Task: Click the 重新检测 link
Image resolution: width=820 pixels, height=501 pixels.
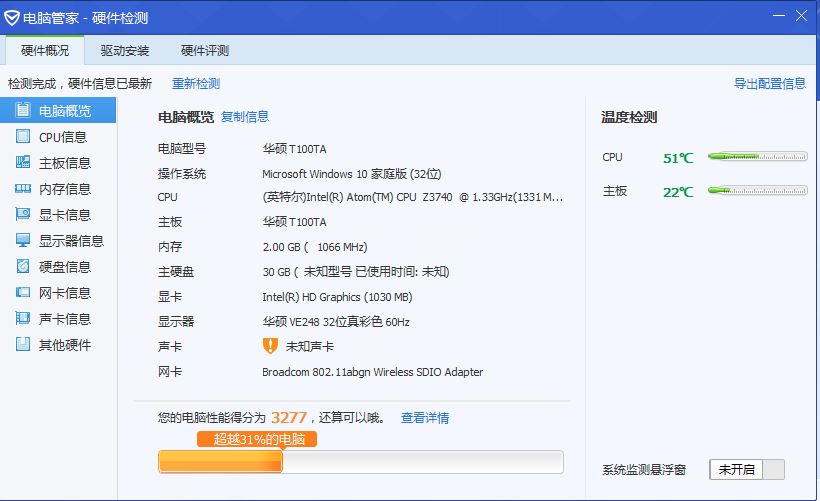Action: pyautogui.click(x=196, y=84)
